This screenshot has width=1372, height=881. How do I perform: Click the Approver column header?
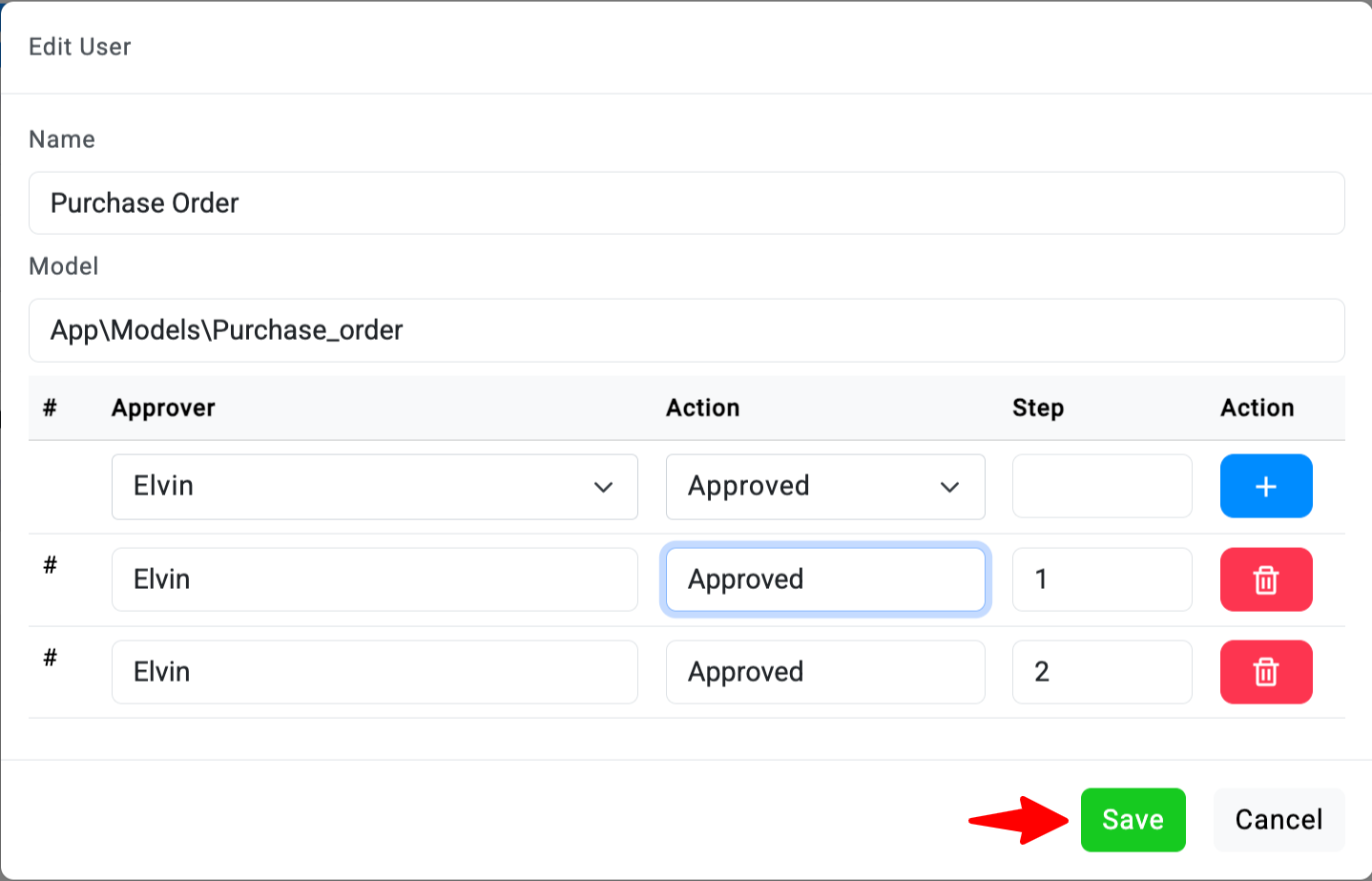[x=163, y=408]
